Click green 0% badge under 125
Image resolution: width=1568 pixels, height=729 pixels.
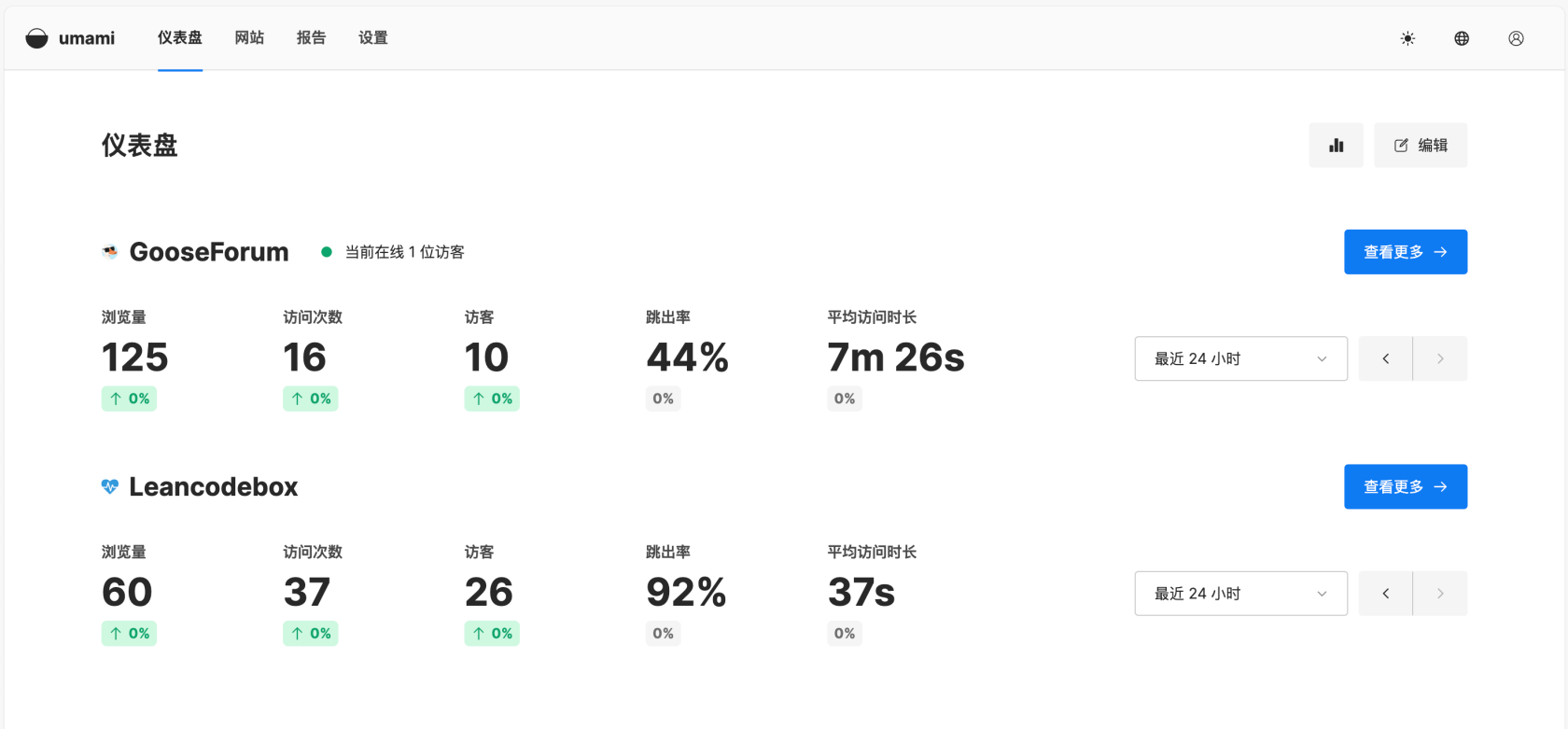(x=129, y=399)
